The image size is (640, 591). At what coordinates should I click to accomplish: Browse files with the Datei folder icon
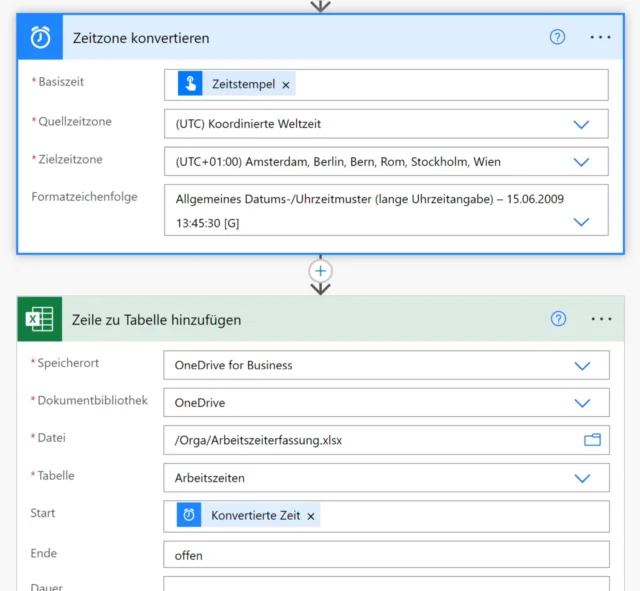[592, 440]
